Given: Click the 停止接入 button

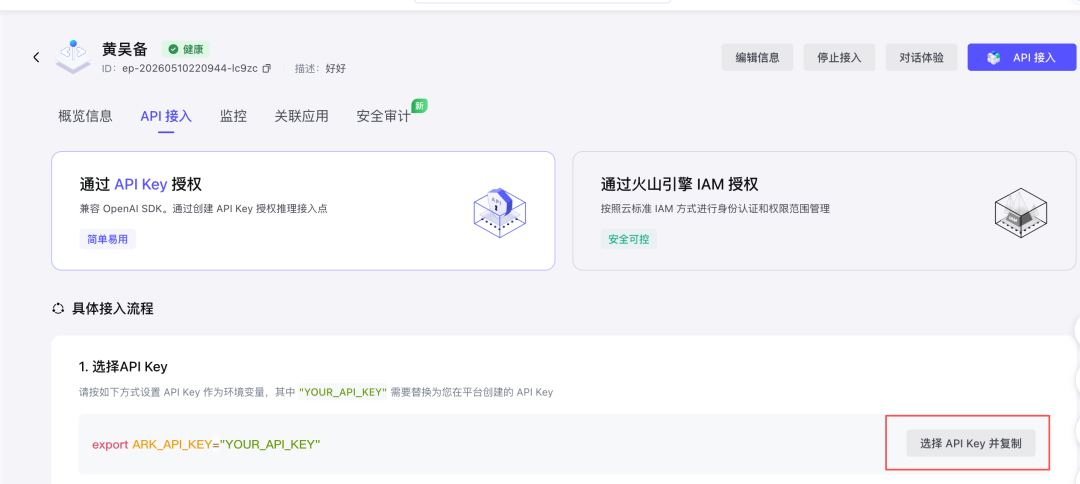Looking at the screenshot, I should [840, 57].
